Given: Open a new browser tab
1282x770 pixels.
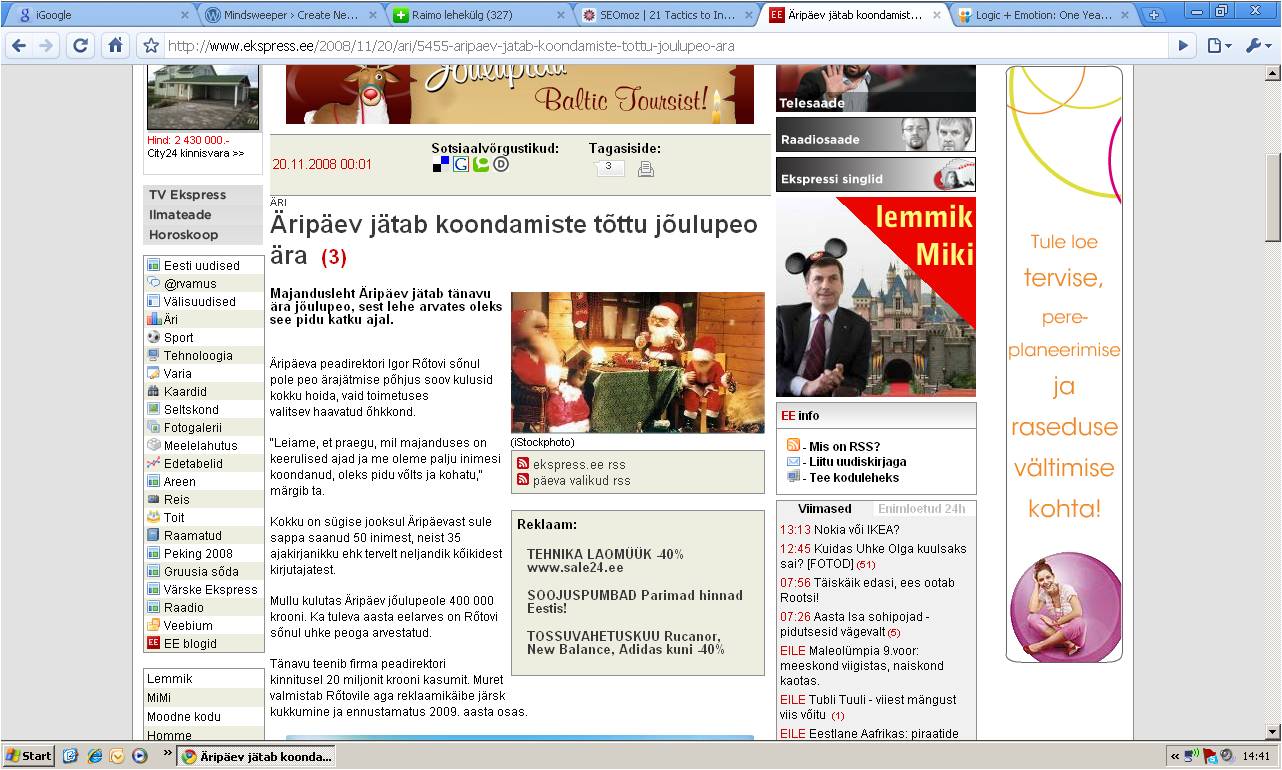Looking at the screenshot, I should pos(1154,15).
